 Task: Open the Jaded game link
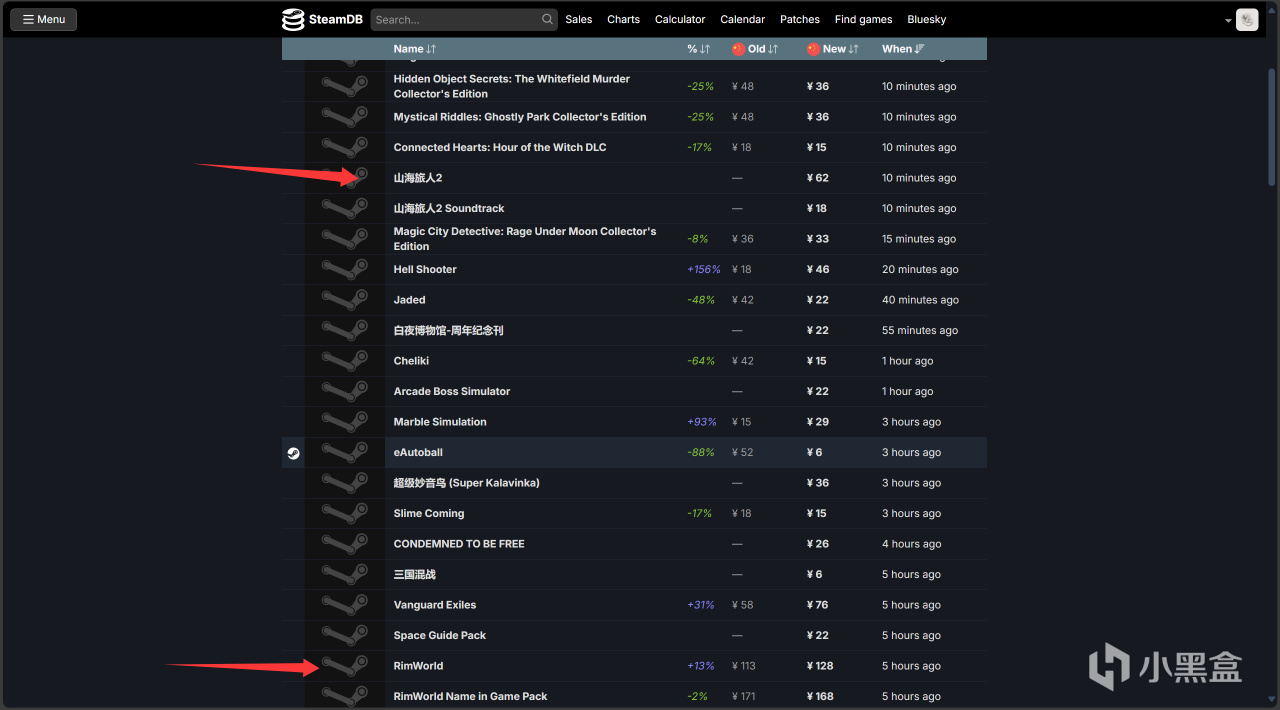click(409, 300)
